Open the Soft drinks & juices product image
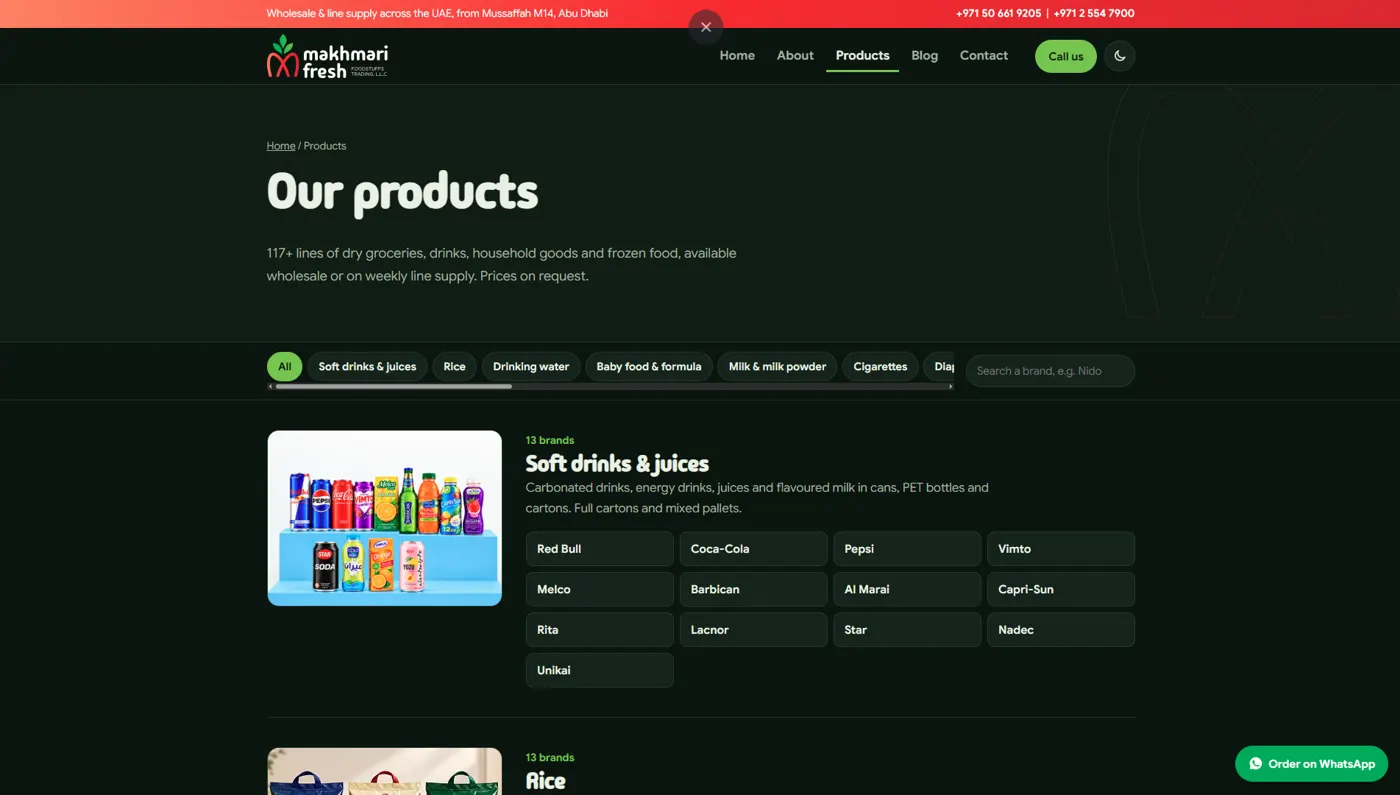This screenshot has height=795, width=1400. click(385, 518)
